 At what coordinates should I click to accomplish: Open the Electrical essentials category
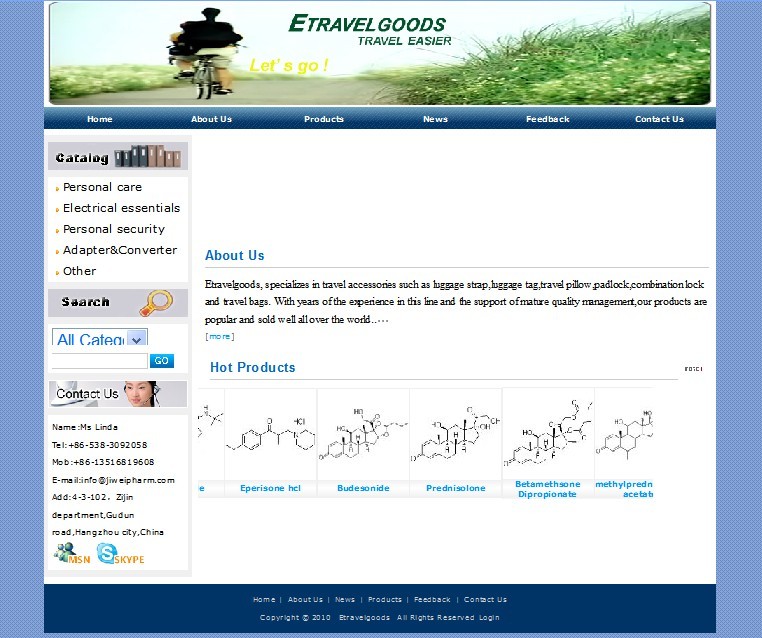tap(121, 208)
